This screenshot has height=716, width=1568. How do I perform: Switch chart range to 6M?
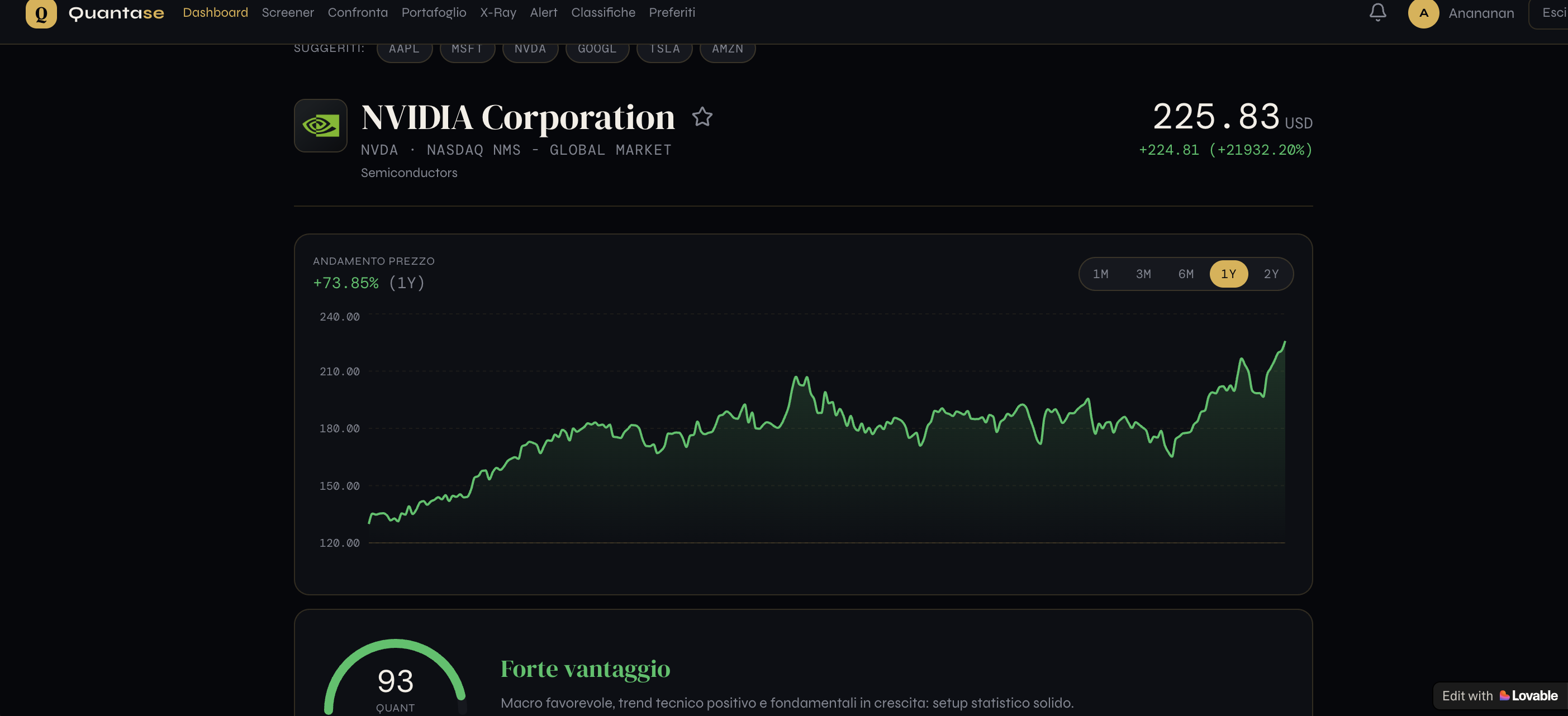click(x=1186, y=274)
